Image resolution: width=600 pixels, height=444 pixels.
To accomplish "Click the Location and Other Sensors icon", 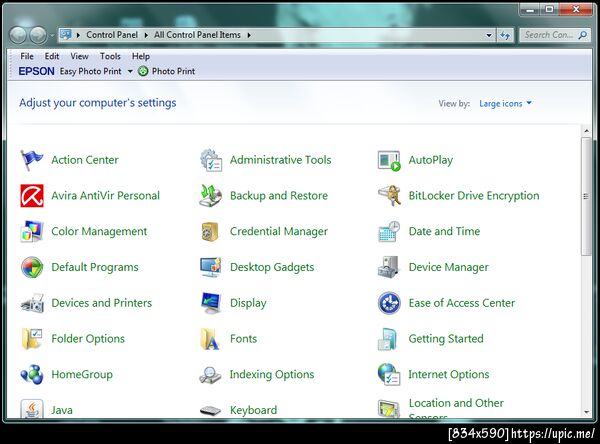I will click(x=388, y=408).
